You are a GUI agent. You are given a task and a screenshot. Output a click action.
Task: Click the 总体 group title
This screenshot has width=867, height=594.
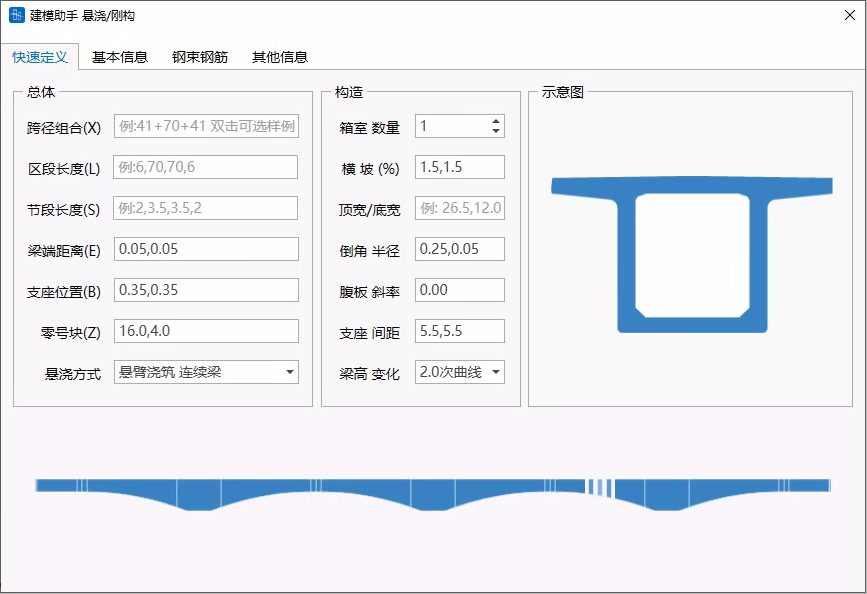(x=41, y=92)
